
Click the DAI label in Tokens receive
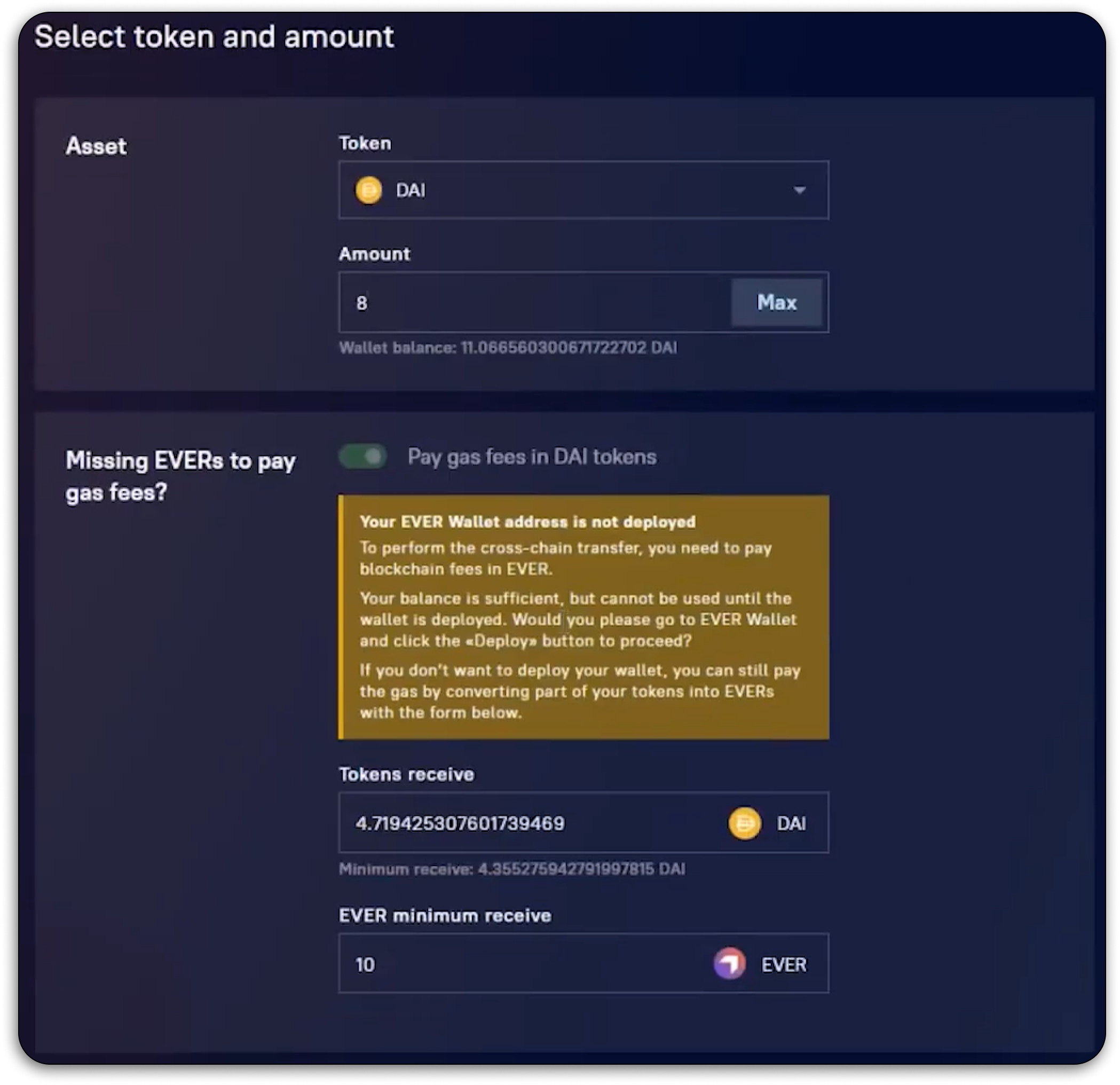point(792,823)
